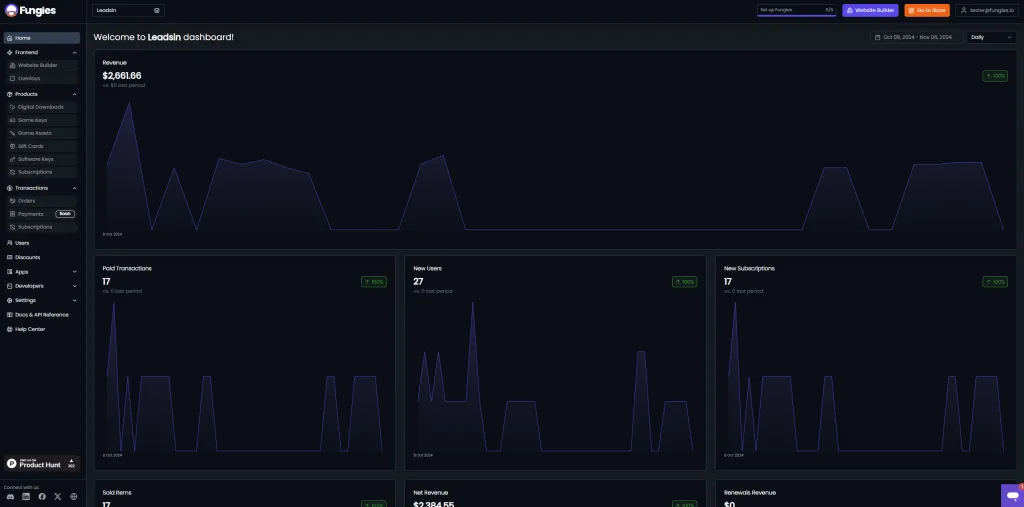Open Website Builder in sidebar
Screen dimensions: 1024x507
click(42, 65)
